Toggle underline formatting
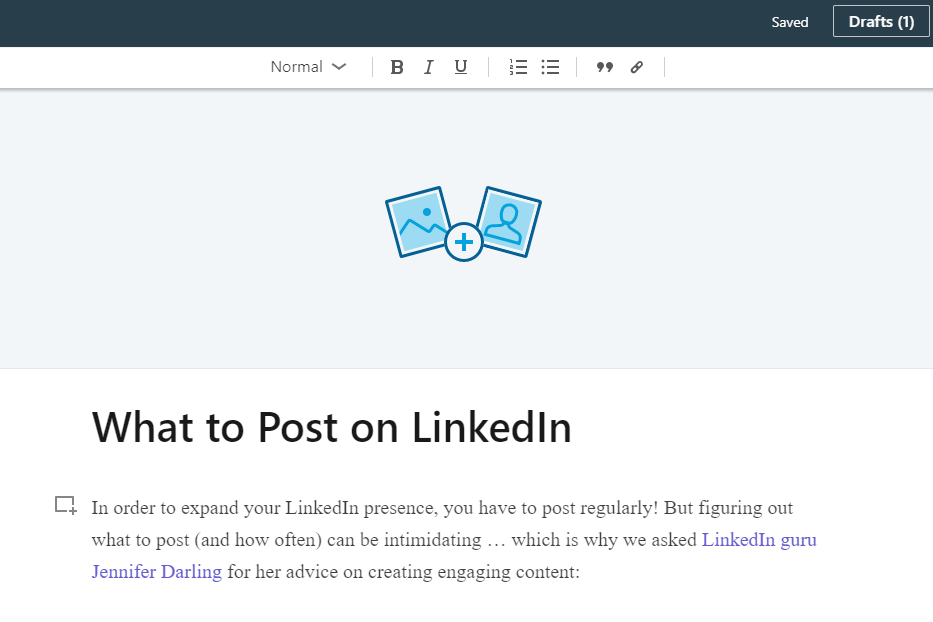The image size is (933, 622). tap(461, 67)
